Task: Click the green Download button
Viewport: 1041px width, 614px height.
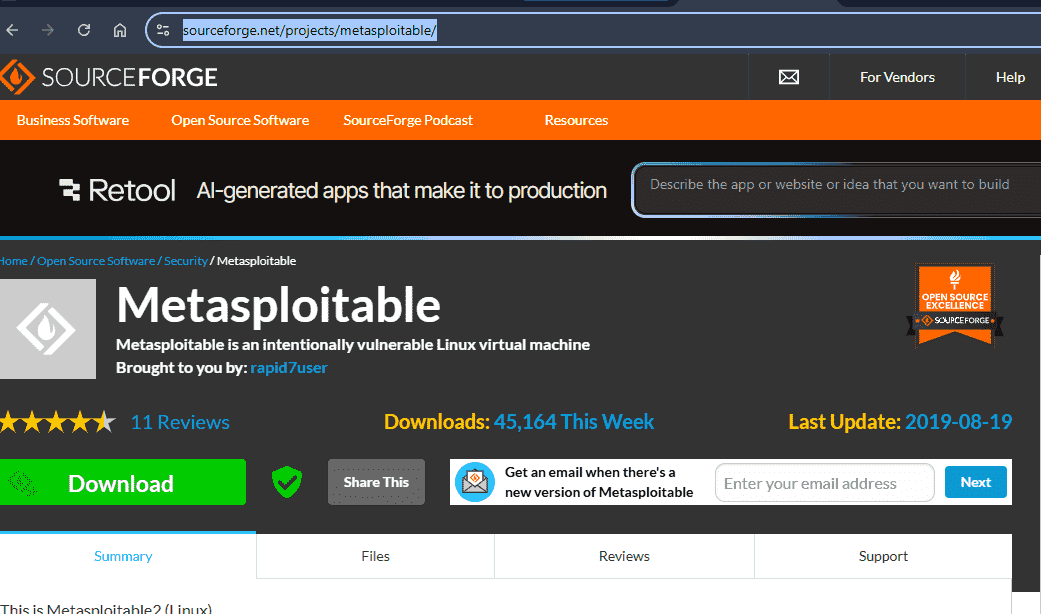Action: (123, 483)
